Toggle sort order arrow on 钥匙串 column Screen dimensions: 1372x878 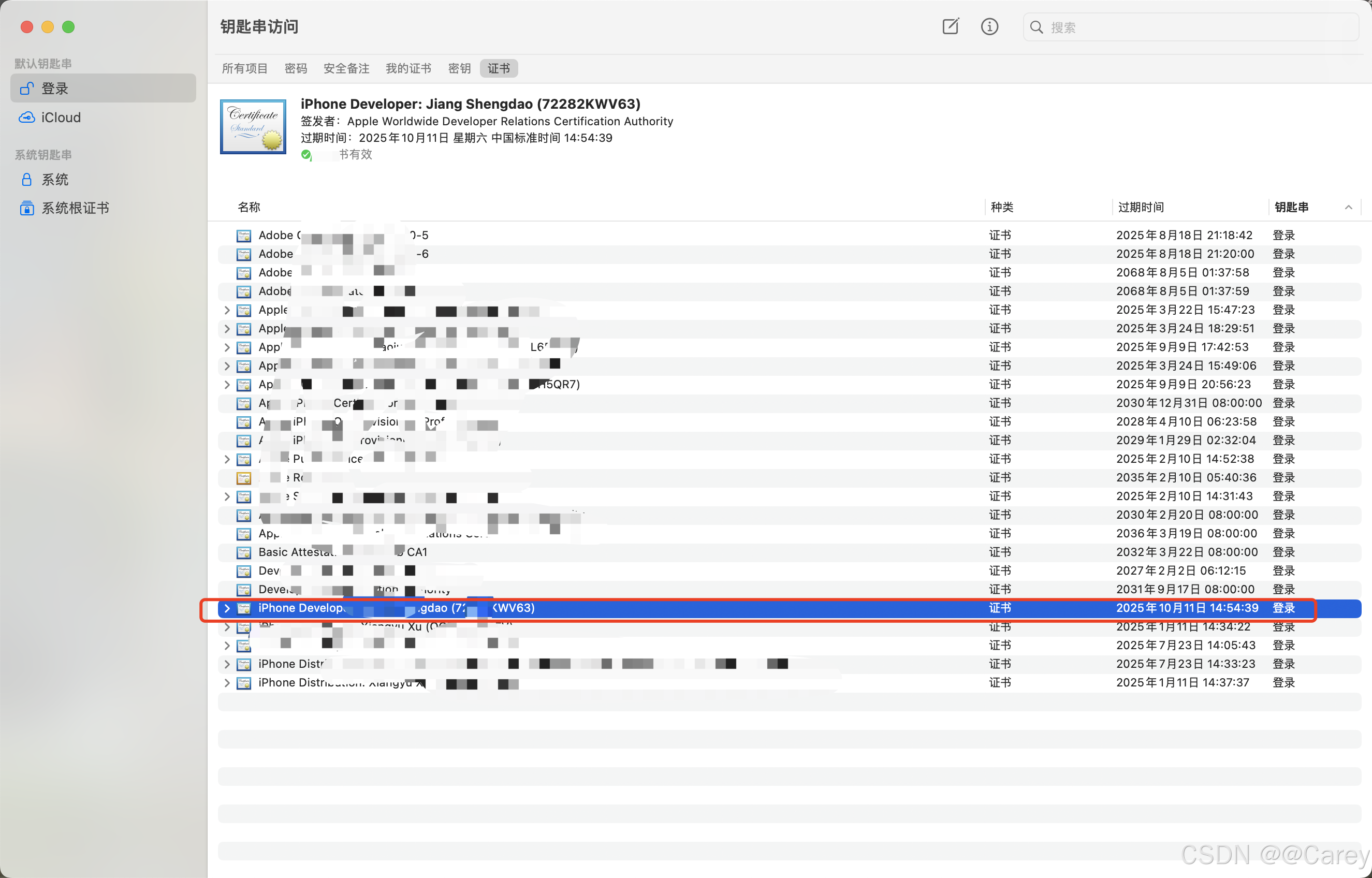(x=1348, y=207)
